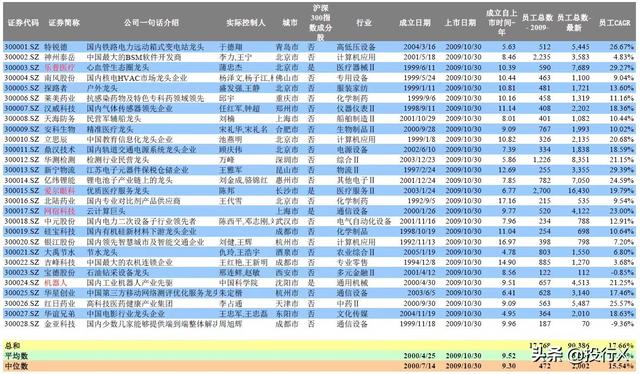Click the controller name 于德翔
This screenshot has width=640, height=374.
[x=231, y=47]
